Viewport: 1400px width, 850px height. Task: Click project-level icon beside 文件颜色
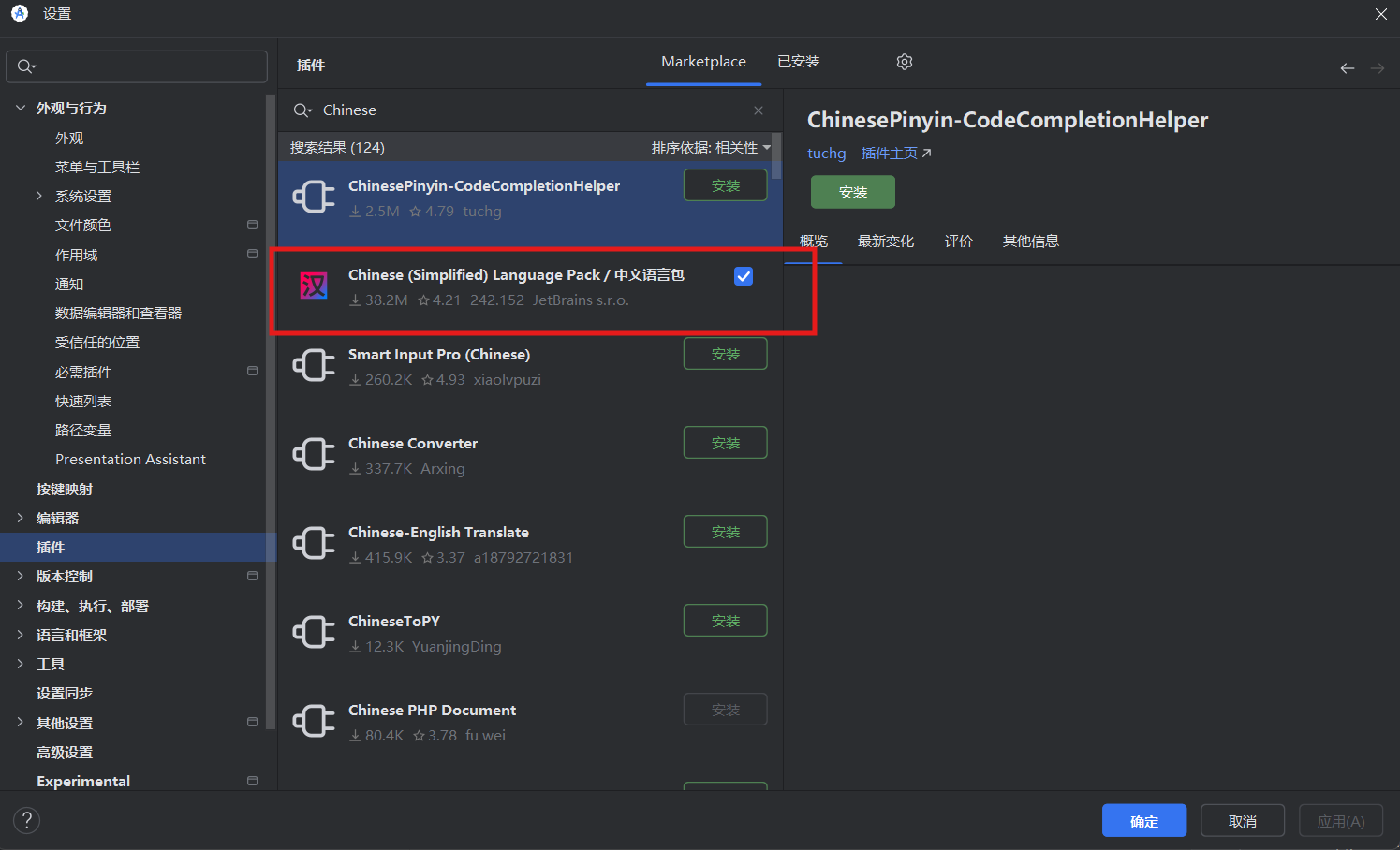click(x=252, y=225)
